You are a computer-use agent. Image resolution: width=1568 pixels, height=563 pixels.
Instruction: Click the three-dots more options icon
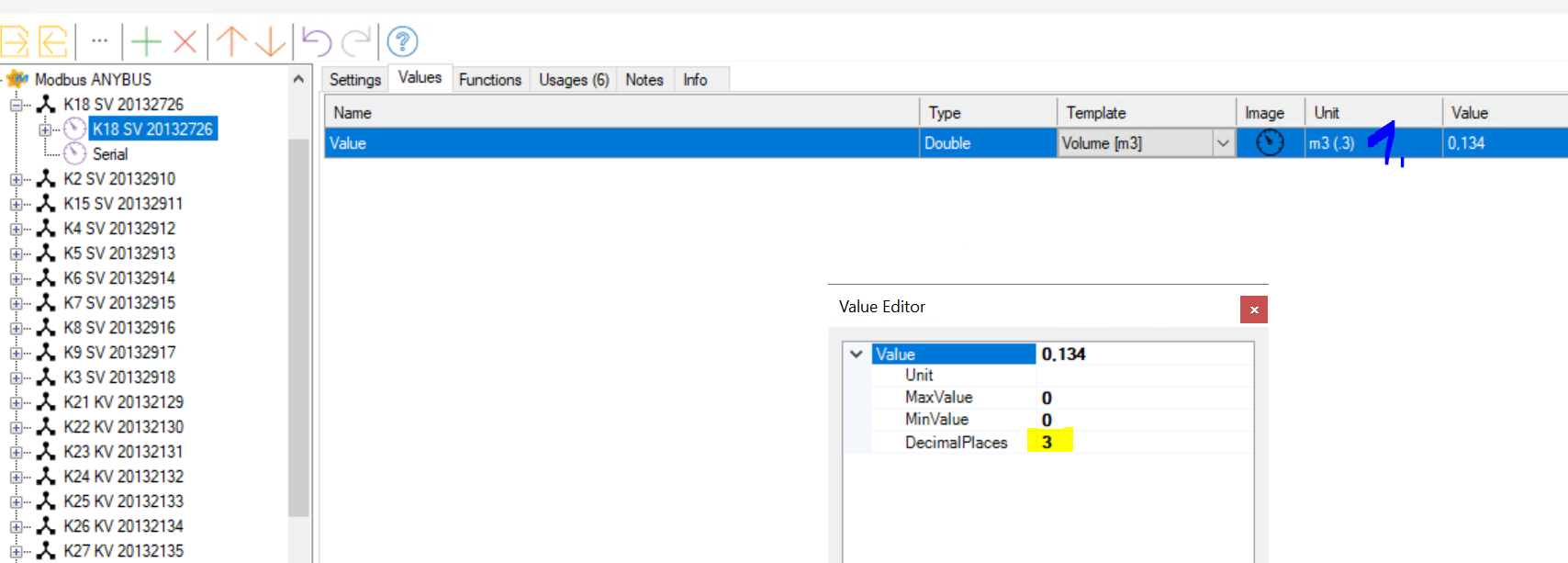(x=99, y=41)
